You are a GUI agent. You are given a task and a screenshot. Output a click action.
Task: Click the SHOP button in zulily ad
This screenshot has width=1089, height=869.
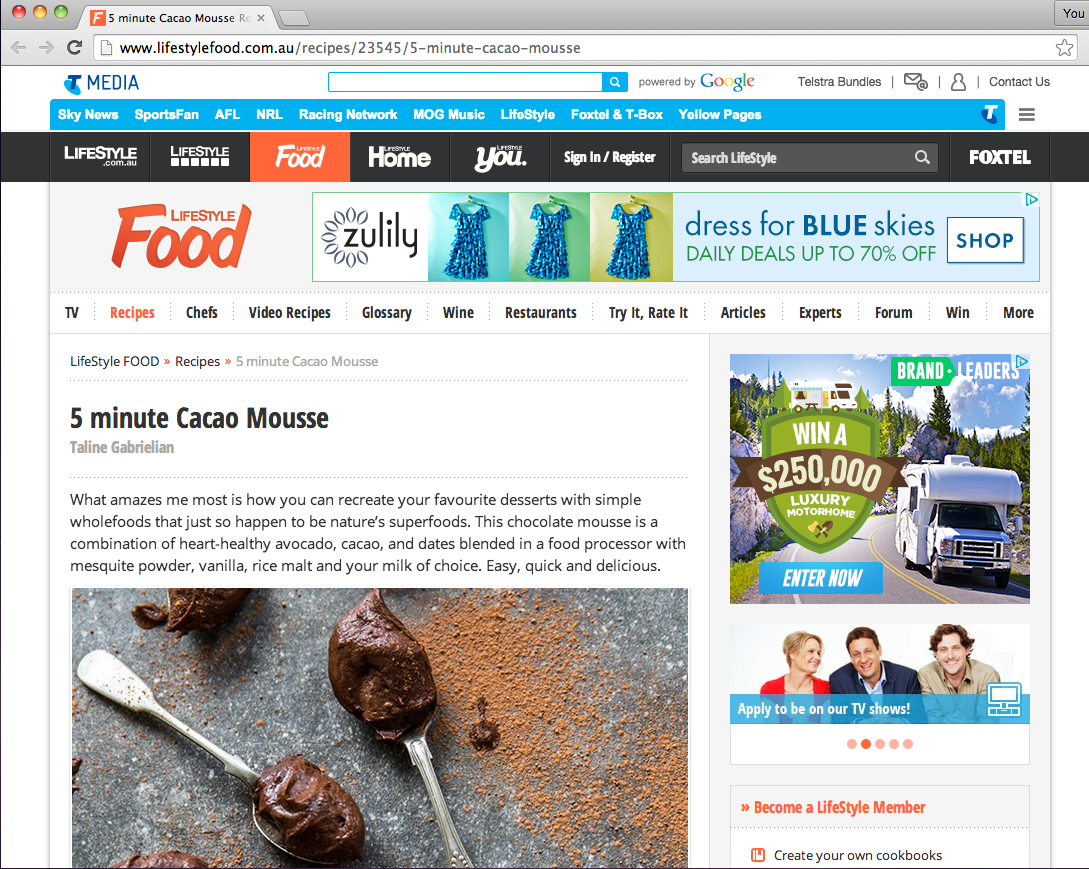(984, 240)
